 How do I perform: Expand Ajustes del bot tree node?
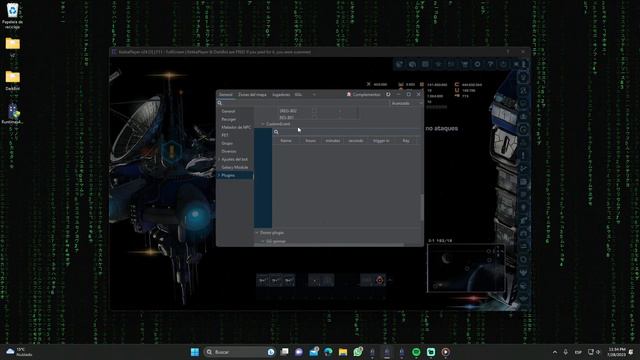219,159
